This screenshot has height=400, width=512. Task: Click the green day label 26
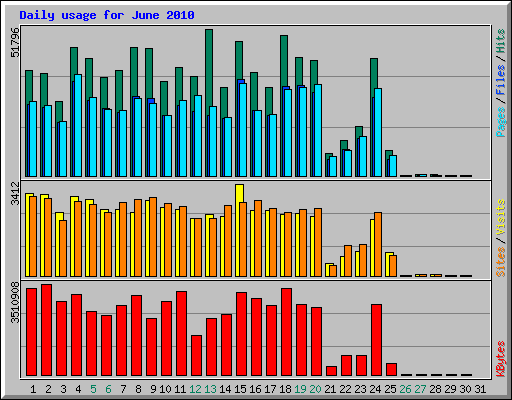pos(405,389)
